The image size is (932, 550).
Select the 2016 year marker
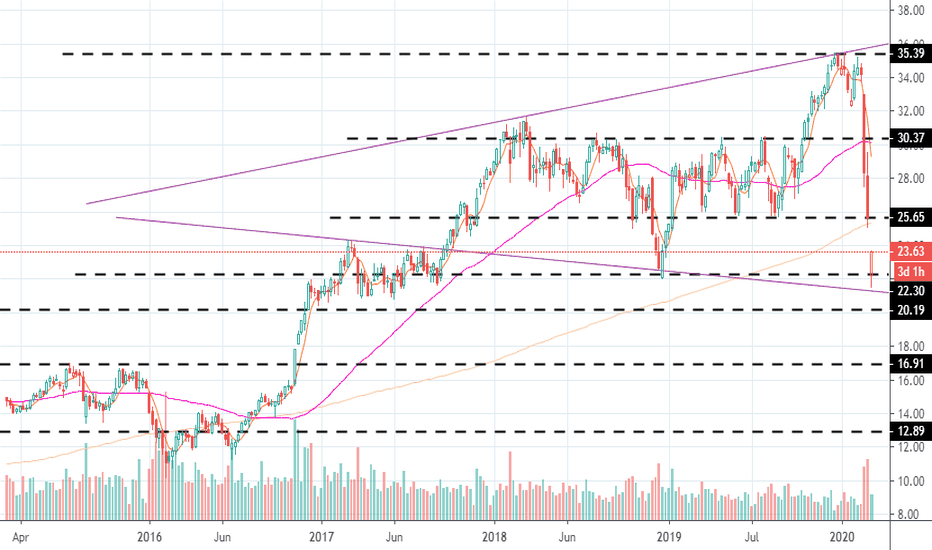149,537
